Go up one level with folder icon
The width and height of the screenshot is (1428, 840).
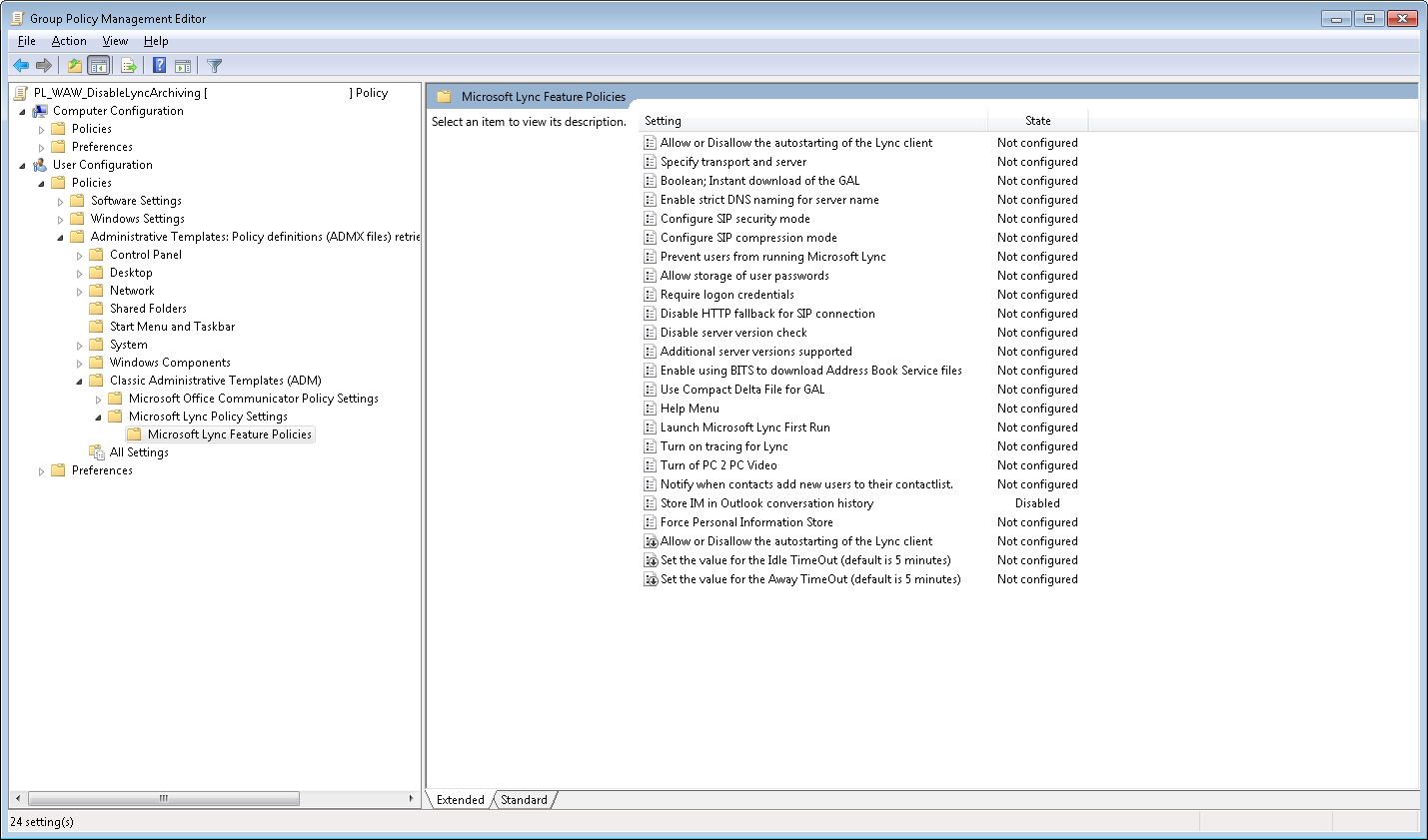[74, 66]
